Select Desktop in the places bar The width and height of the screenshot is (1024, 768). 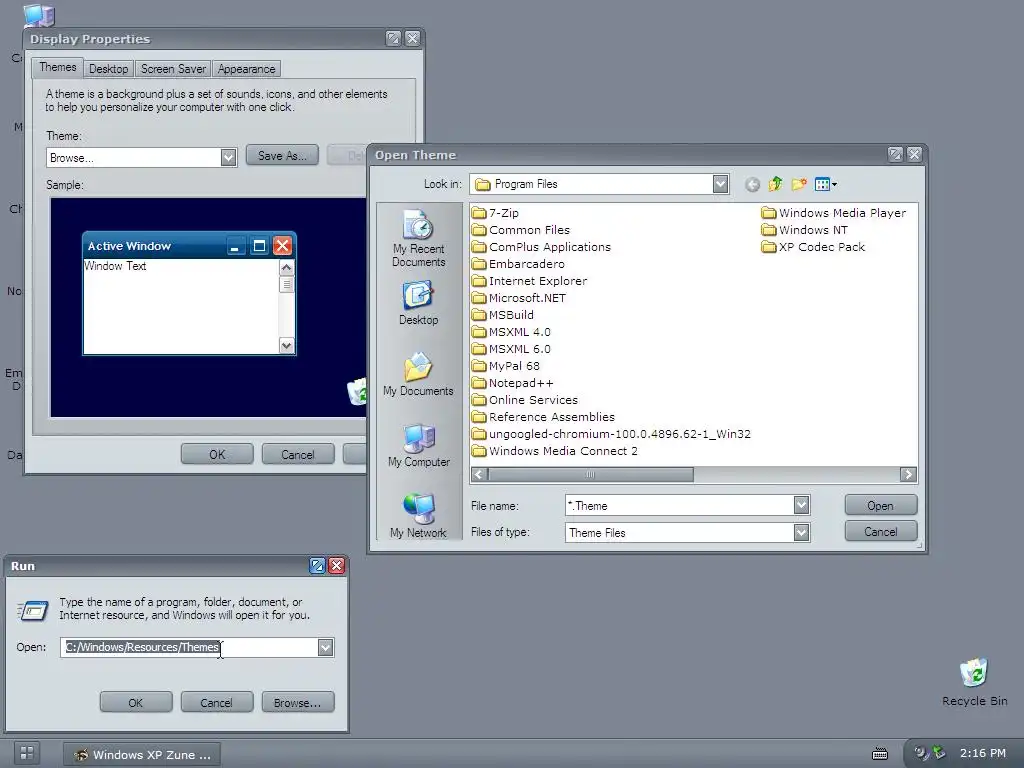(x=419, y=303)
